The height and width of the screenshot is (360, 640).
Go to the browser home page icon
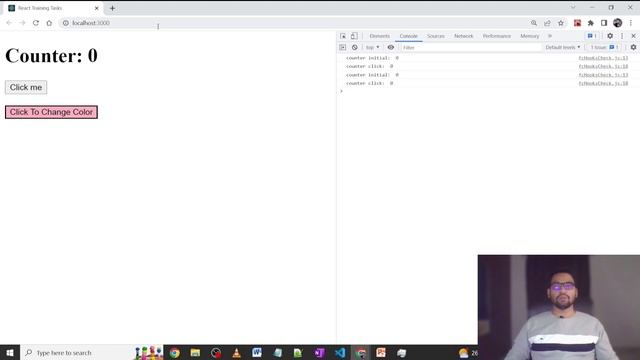point(49,23)
